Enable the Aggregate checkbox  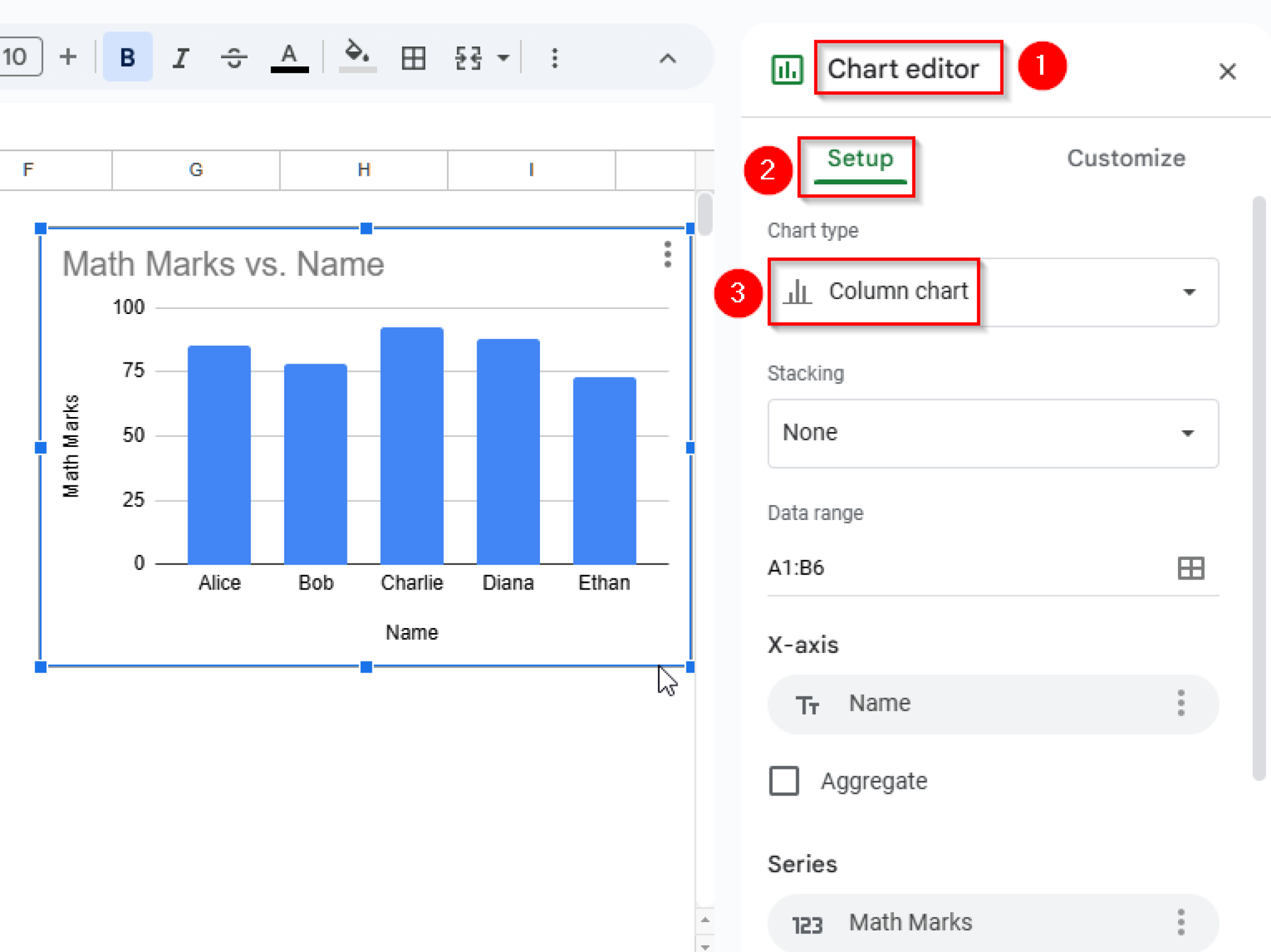click(x=783, y=781)
